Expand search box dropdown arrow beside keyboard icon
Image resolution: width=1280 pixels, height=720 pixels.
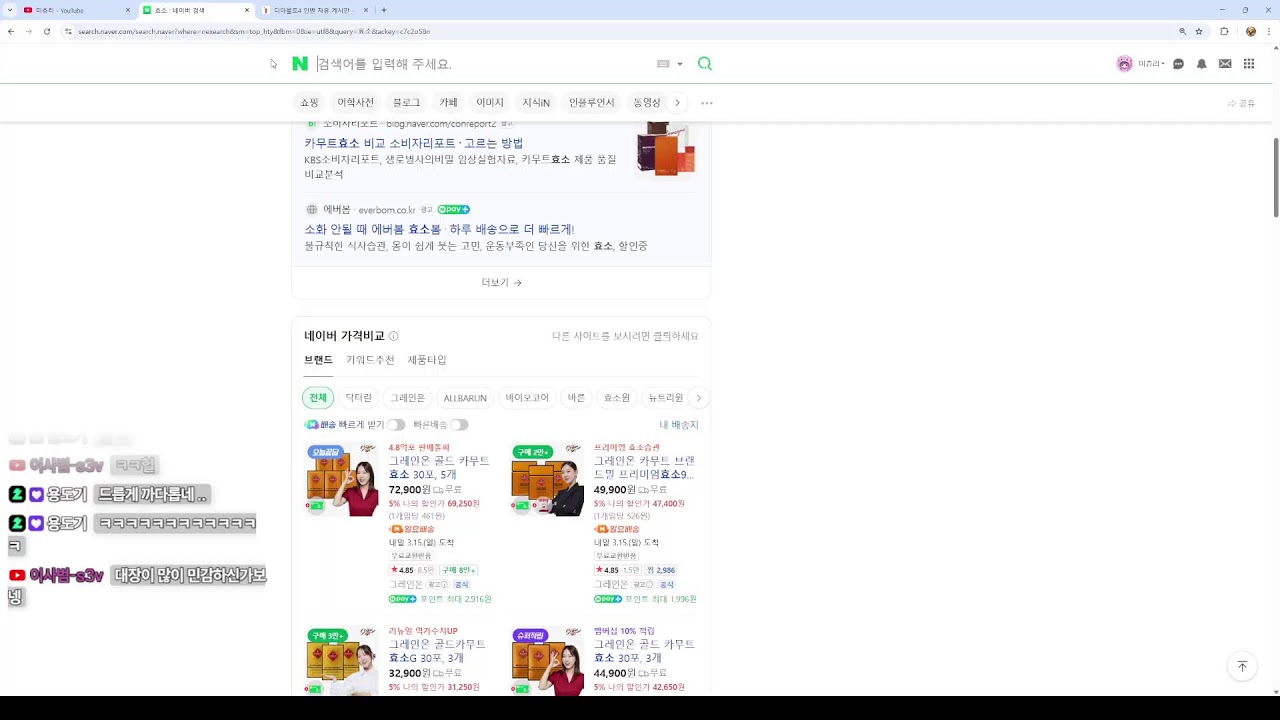pyautogui.click(x=680, y=64)
